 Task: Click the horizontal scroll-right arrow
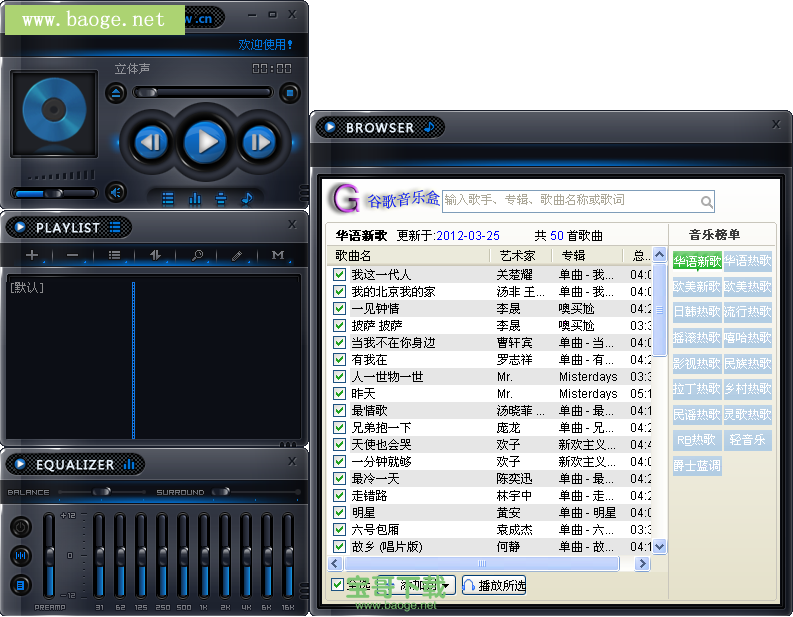pyautogui.click(x=642, y=563)
